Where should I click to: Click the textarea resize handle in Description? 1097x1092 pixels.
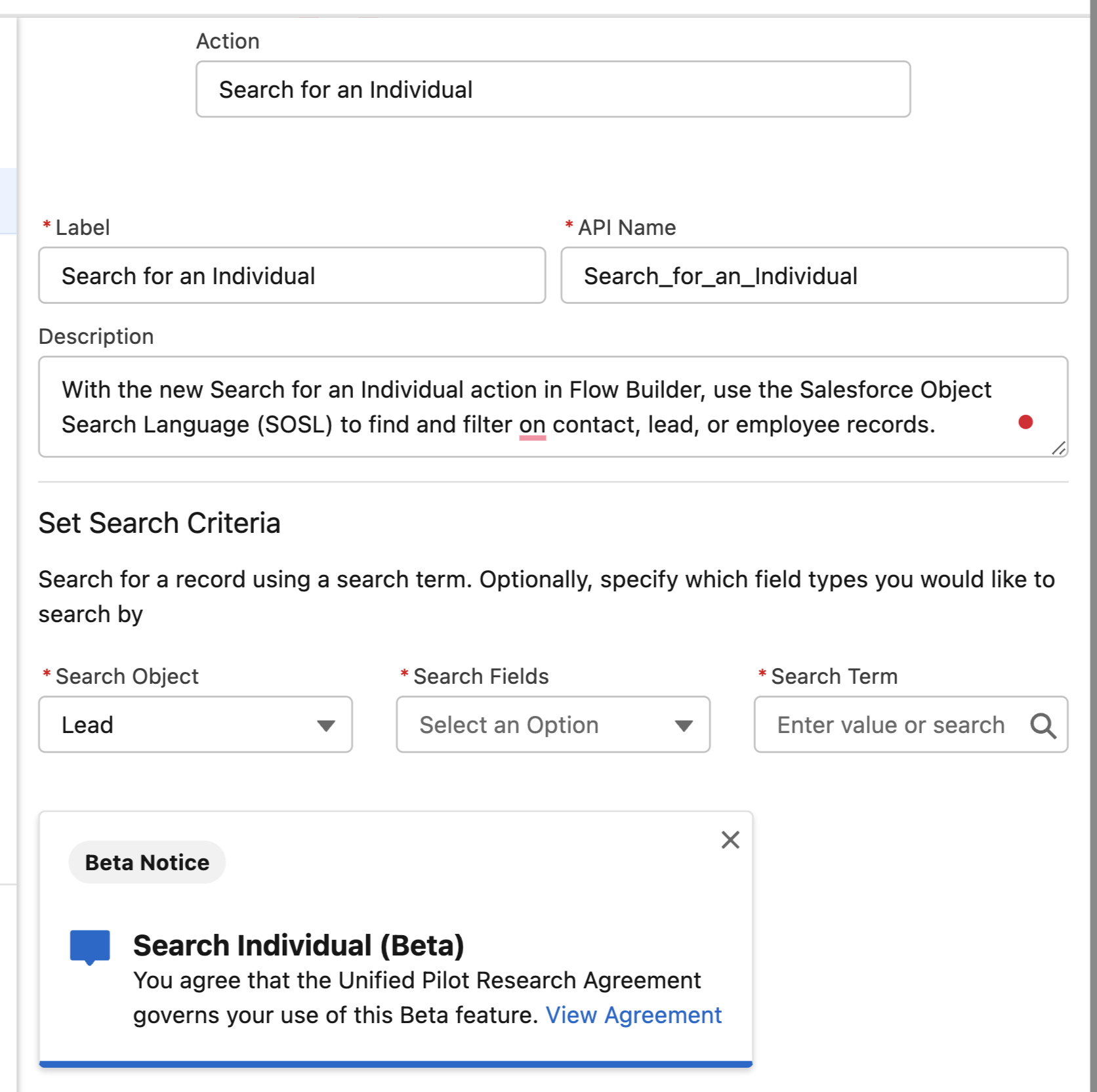(x=1058, y=448)
